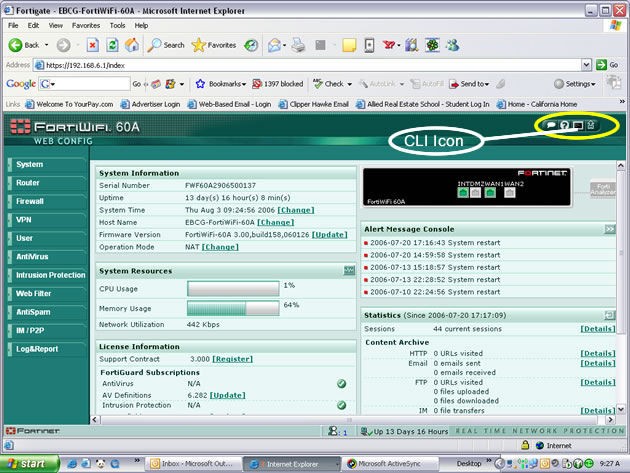The height and width of the screenshot is (473, 630).
Task: Click the FortiWiFi online help icon
Action: click(x=564, y=125)
